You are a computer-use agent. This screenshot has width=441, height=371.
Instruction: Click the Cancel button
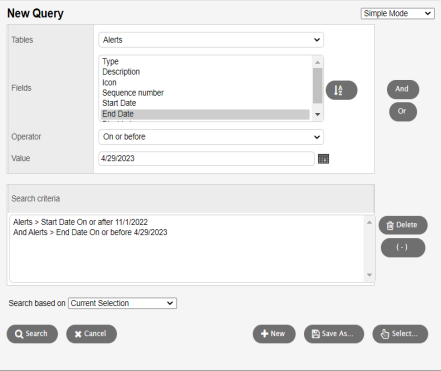tap(91, 334)
